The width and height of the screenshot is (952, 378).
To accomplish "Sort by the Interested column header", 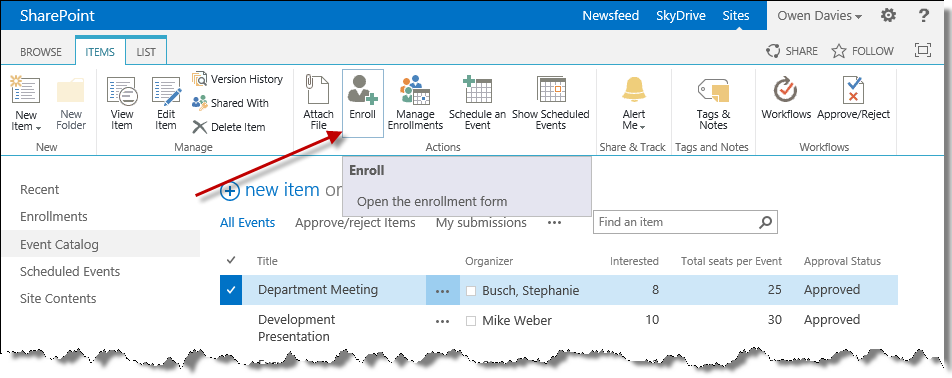I will pyautogui.click(x=634, y=262).
